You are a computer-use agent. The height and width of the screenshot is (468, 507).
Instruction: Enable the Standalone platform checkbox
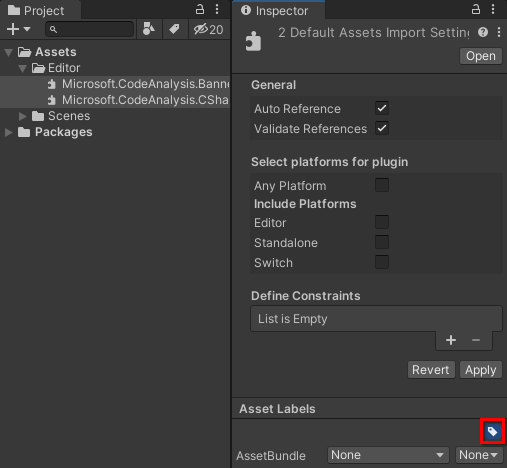pyautogui.click(x=382, y=242)
